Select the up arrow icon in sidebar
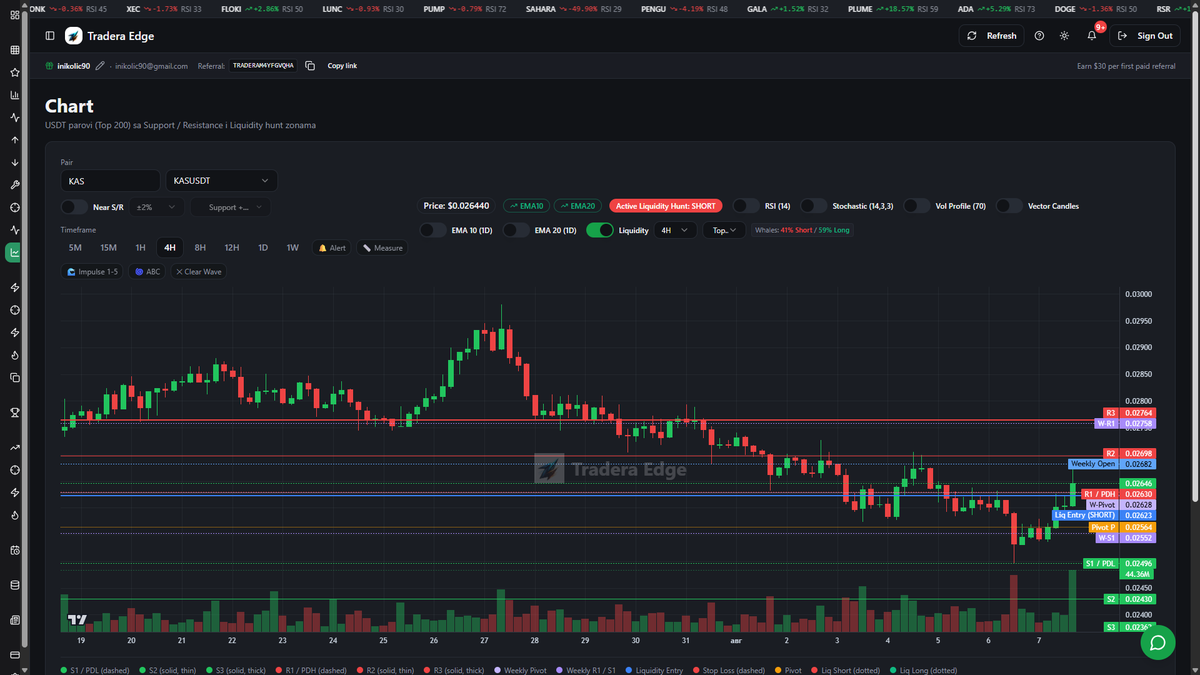 click(15, 140)
